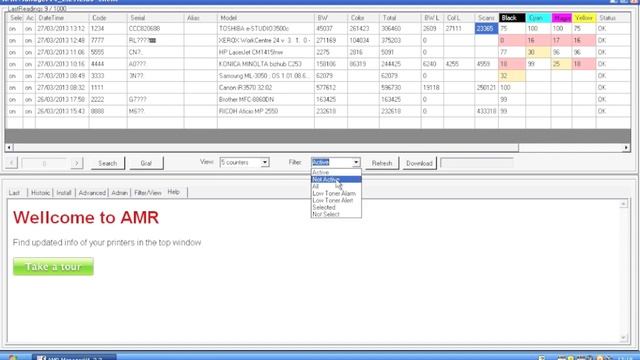Toggle Select 'on' for RICOH Aficio row
Viewport: 640px width, 360px height.
pyautogui.click(x=13, y=111)
